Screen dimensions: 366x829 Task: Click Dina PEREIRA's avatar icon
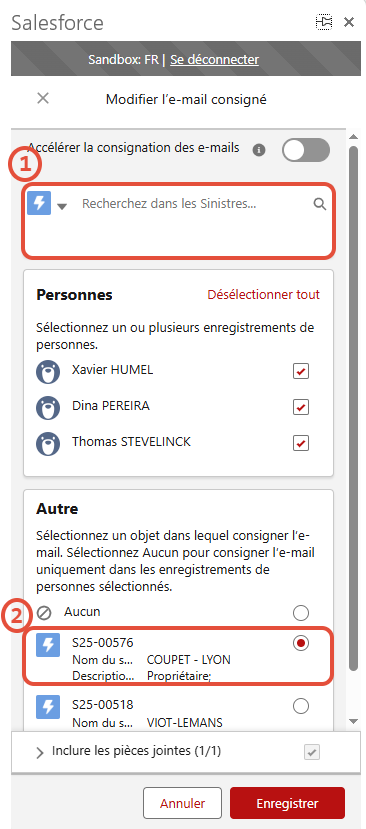48,408
